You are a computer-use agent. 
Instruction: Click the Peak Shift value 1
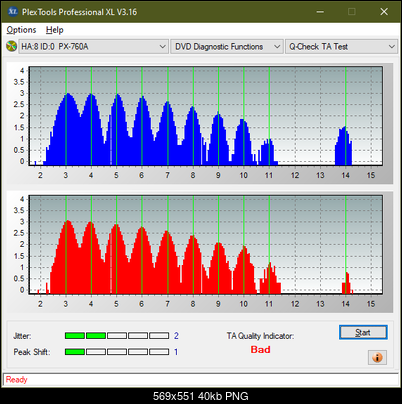176,352
